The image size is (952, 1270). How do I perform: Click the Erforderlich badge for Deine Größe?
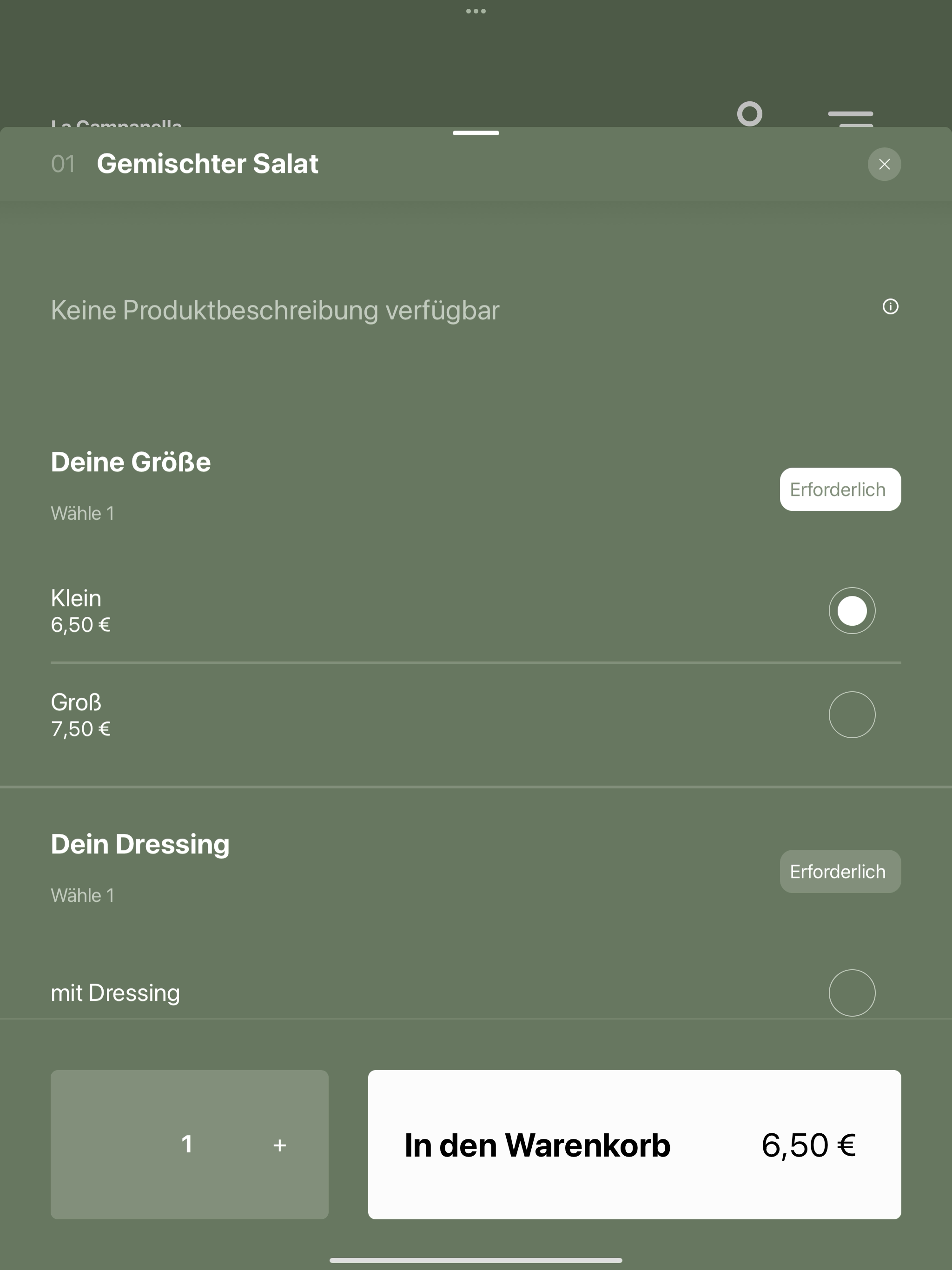pos(840,489)
